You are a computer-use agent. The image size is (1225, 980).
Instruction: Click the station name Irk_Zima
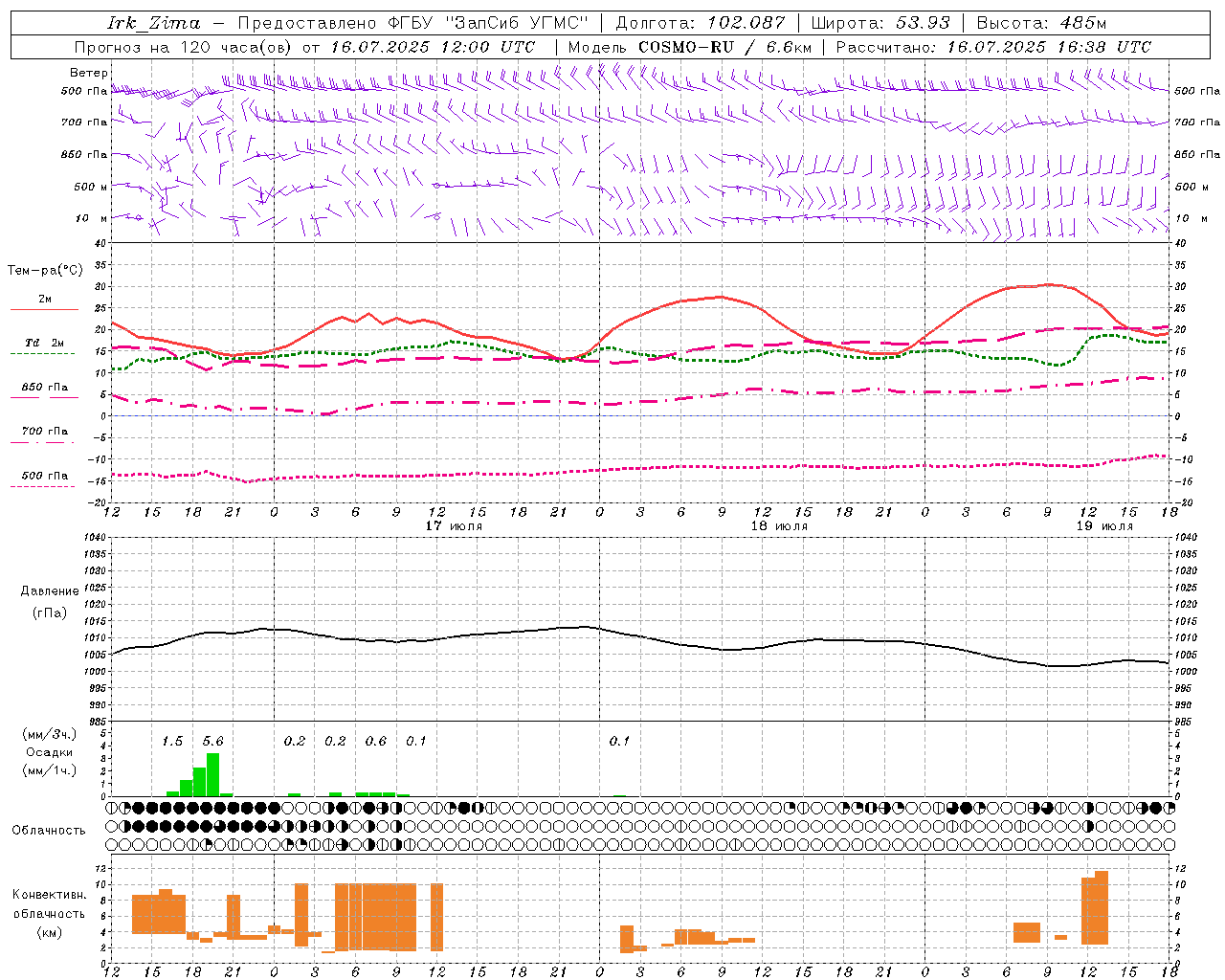coord(155,23)
